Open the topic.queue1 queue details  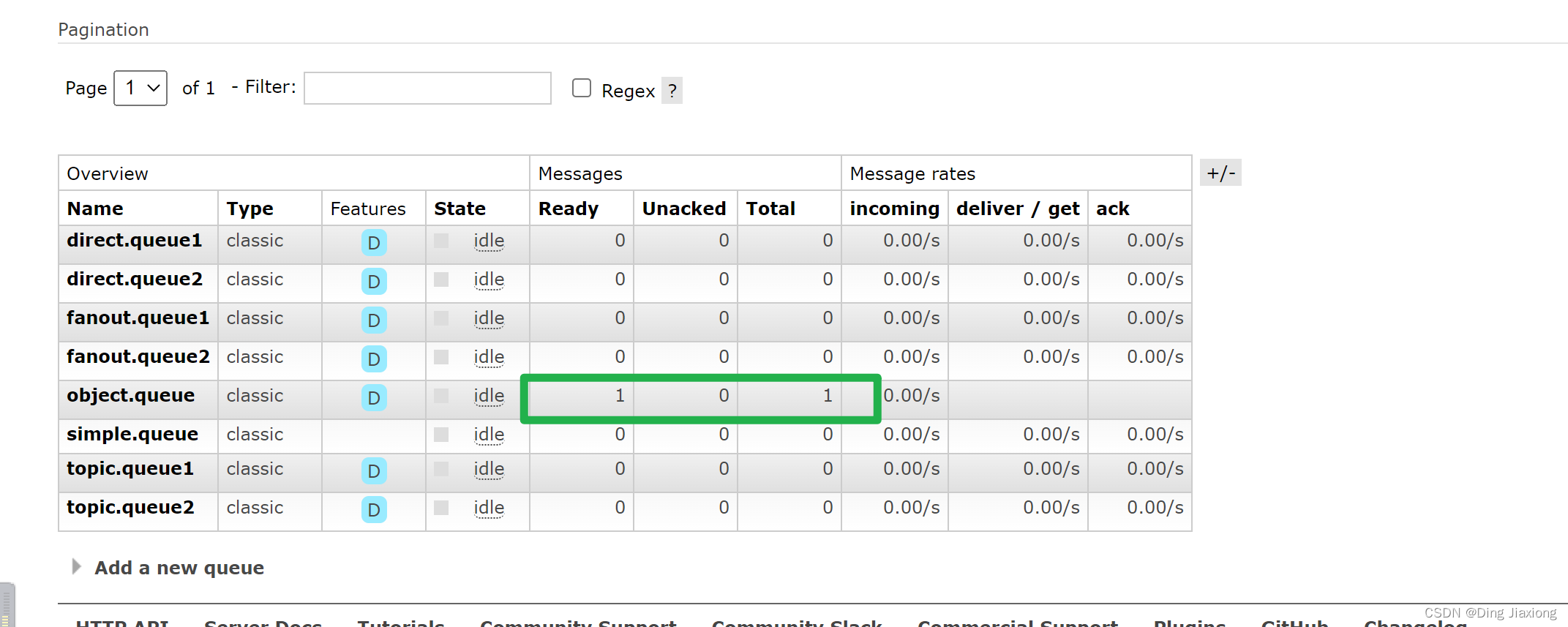(x=130, y=468)
